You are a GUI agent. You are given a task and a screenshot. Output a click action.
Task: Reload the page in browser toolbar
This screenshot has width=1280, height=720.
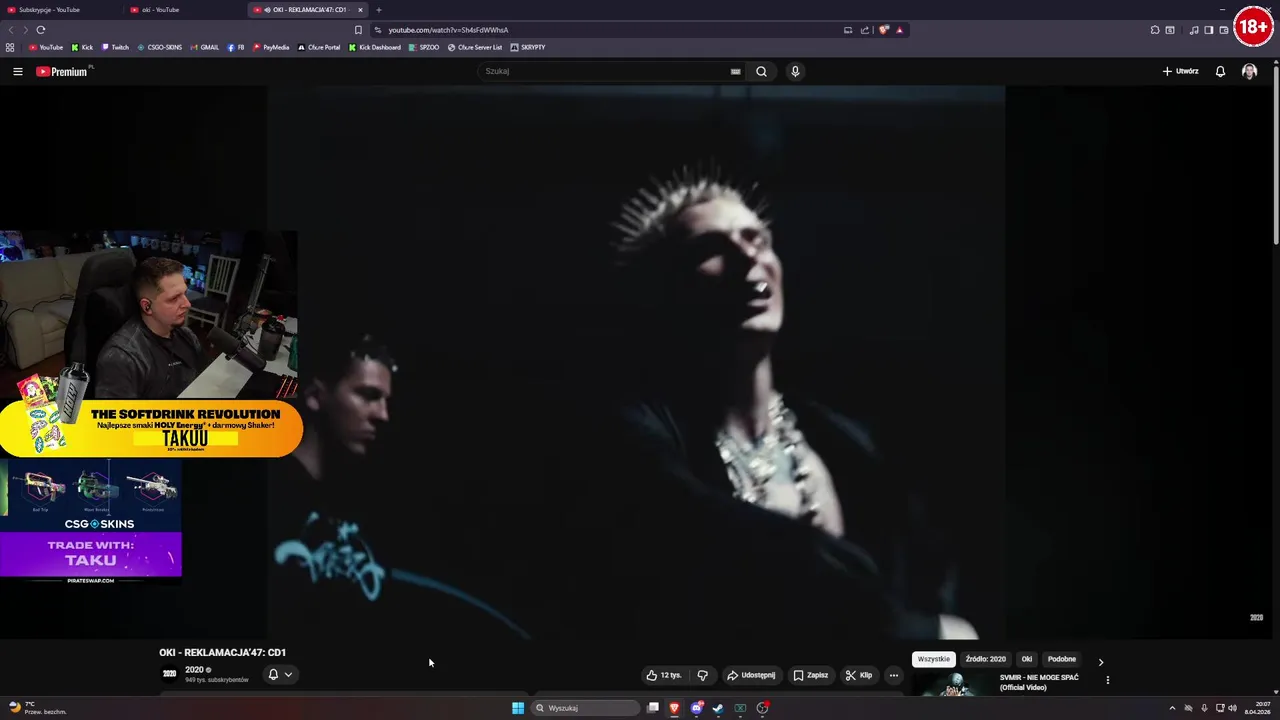click(x=41, y=30)
